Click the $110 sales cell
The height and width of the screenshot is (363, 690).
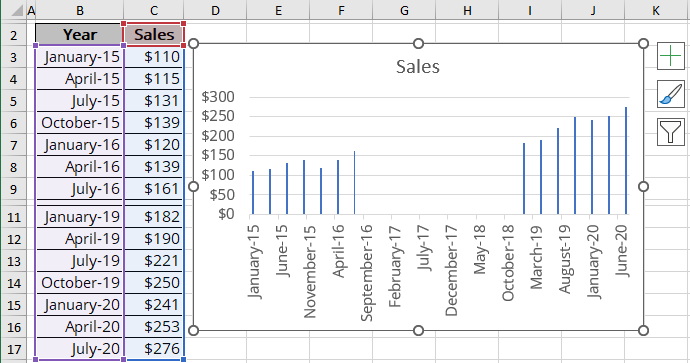pos(154,57)
